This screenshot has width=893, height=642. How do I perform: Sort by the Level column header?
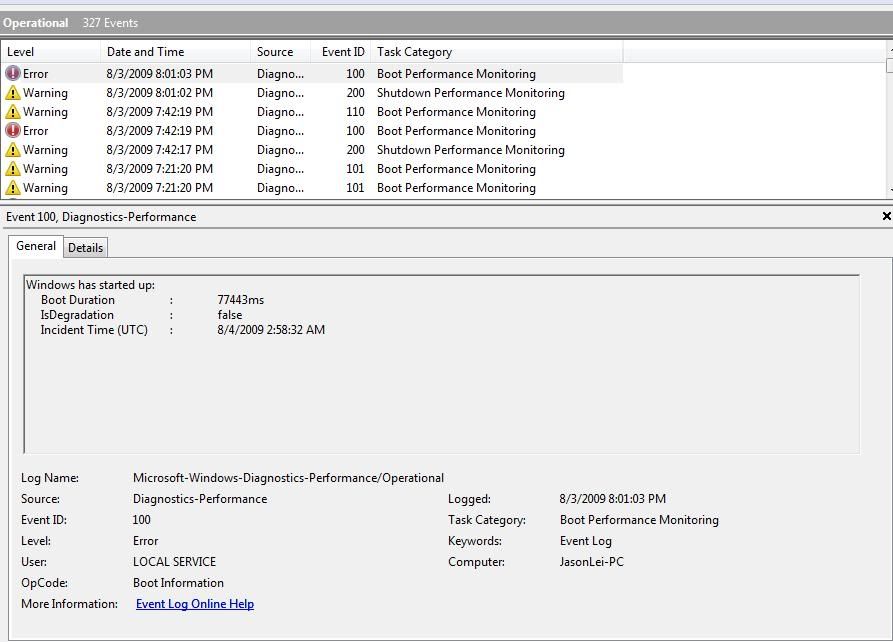click(51, 52)
